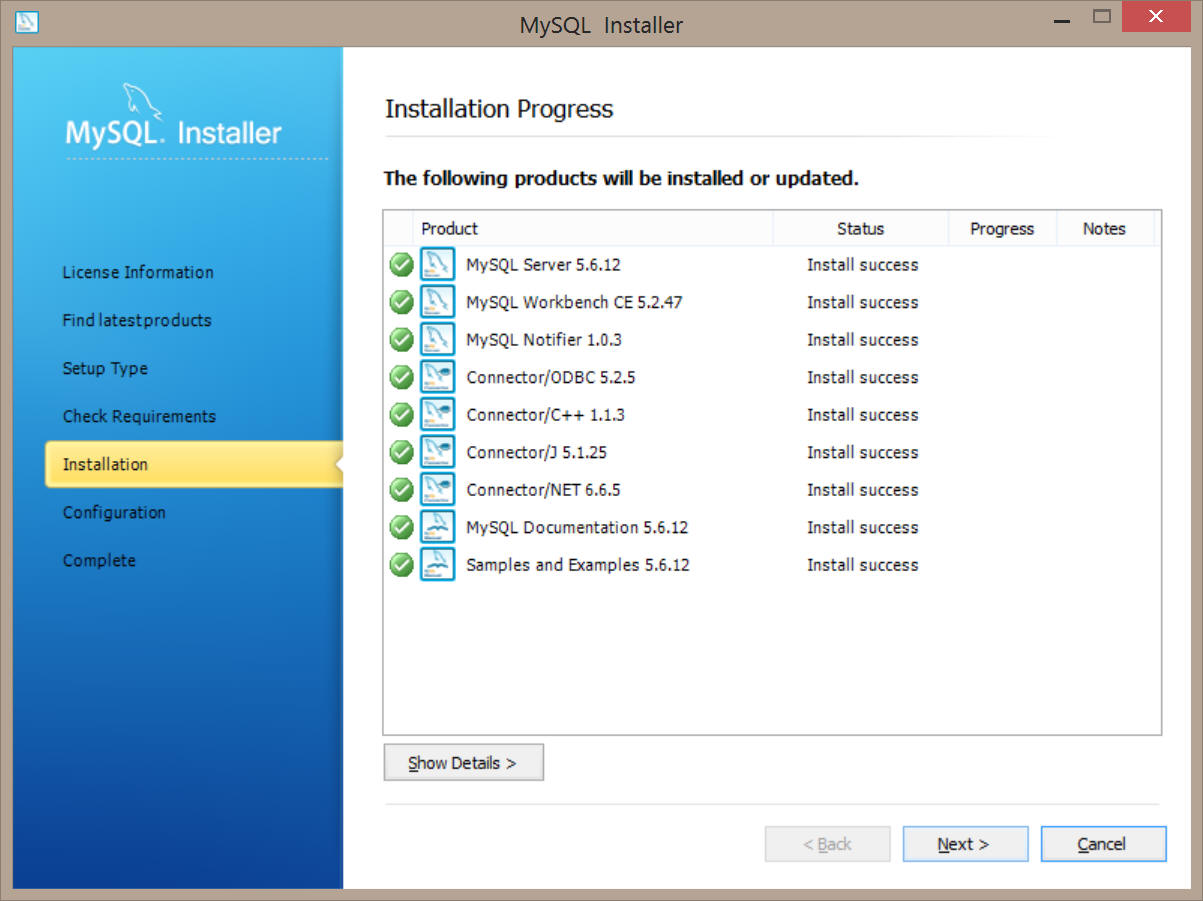Click the Connector/ODBC 5.2.5 icon
The width and height of the screenshot is (1203, 901).
point(437,377)
